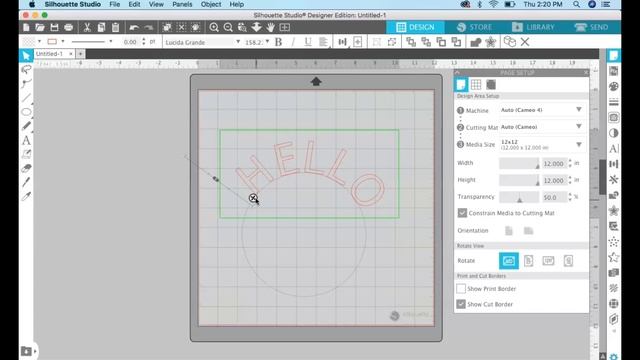640x360 pixels.
Task: Collapse the Page Setup panel
Action: 457,72
